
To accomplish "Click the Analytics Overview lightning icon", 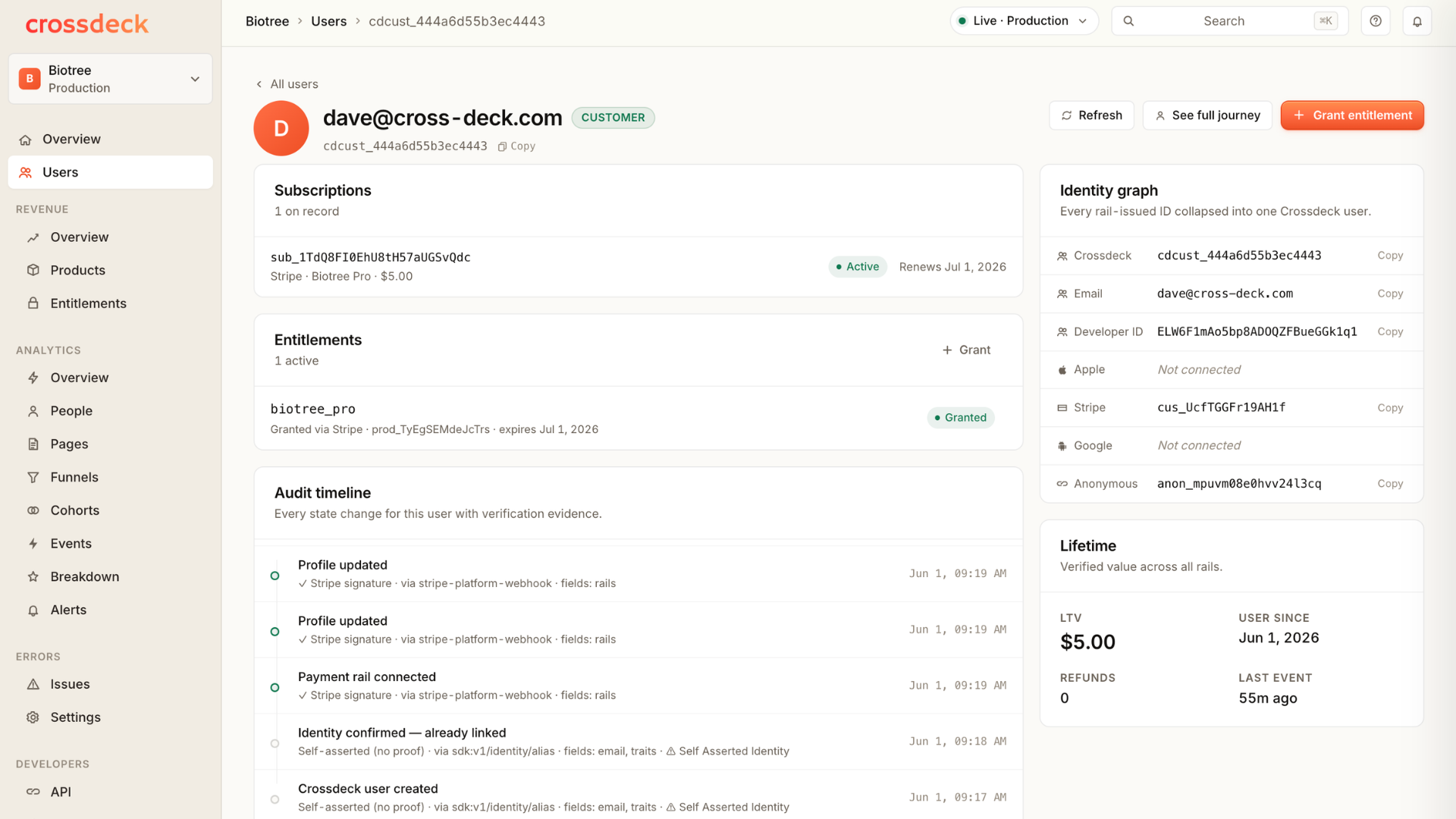I will point(33,378).
